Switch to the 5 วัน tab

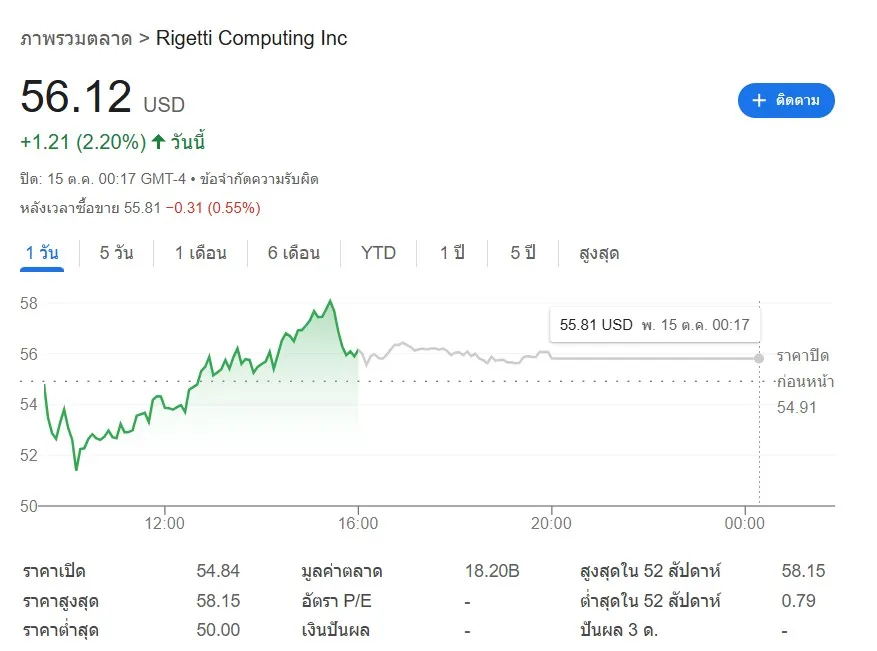point(116,253)
